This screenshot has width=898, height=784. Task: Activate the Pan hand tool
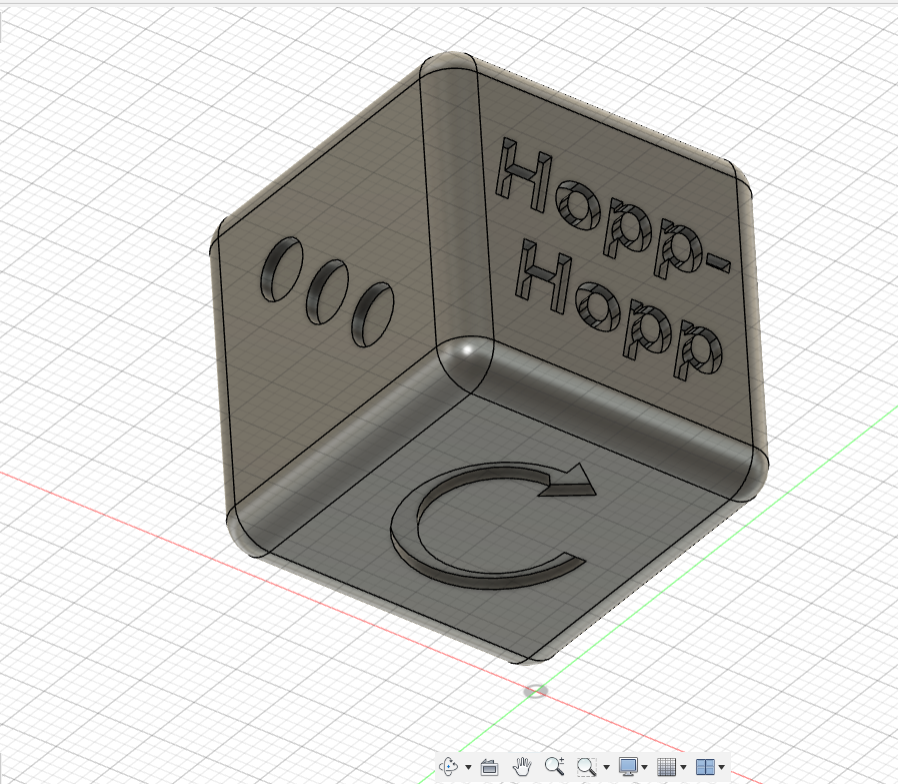pos(522,766)
